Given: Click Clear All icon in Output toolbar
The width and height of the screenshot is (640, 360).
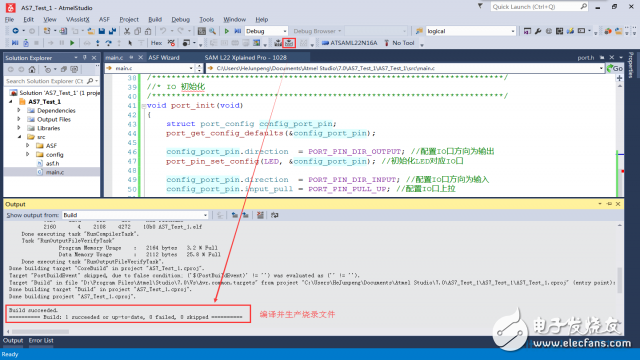Looking at the screenshot, I should tap(260, 215).
